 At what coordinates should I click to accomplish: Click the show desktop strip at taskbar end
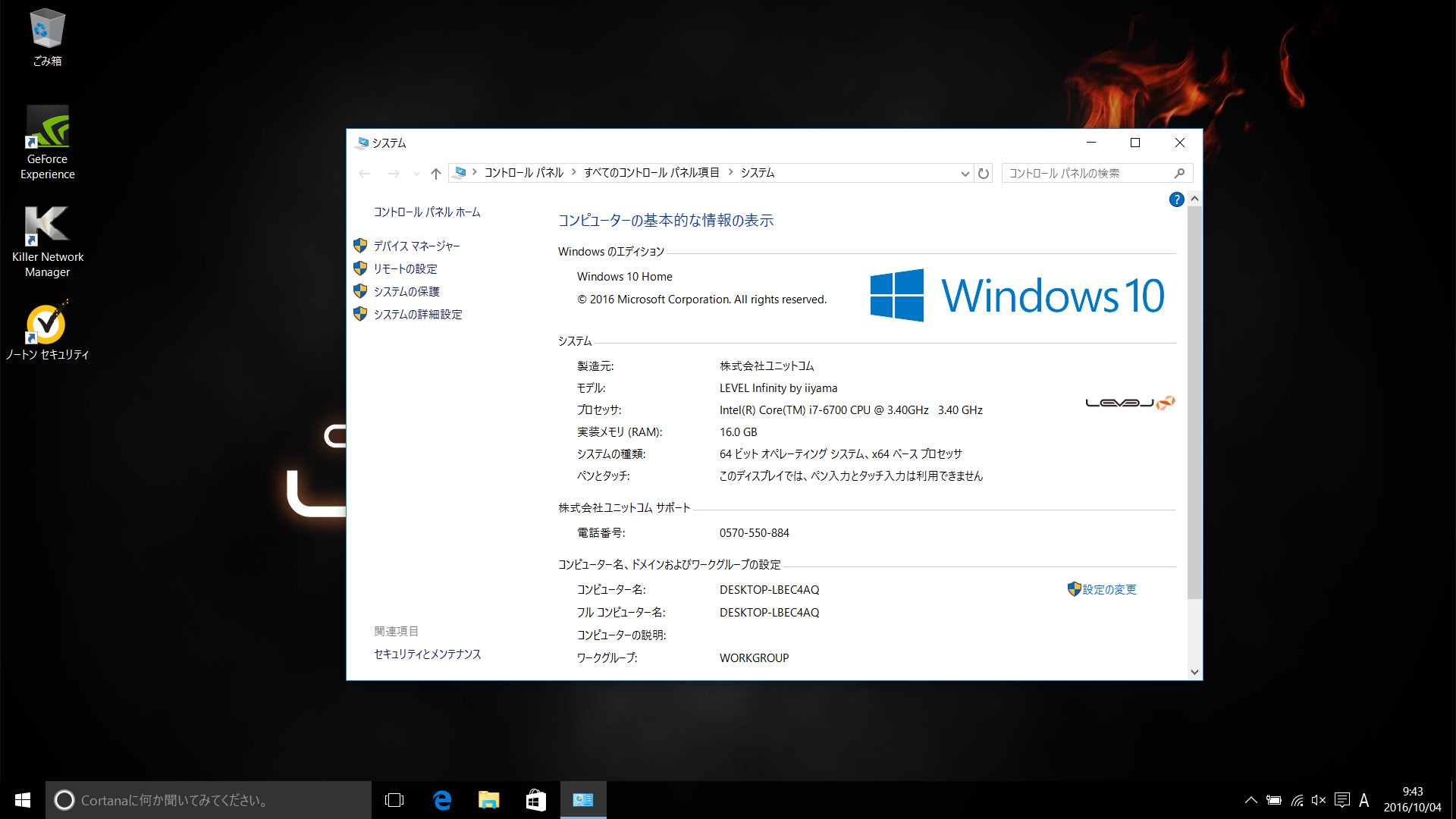(1452, 800)
